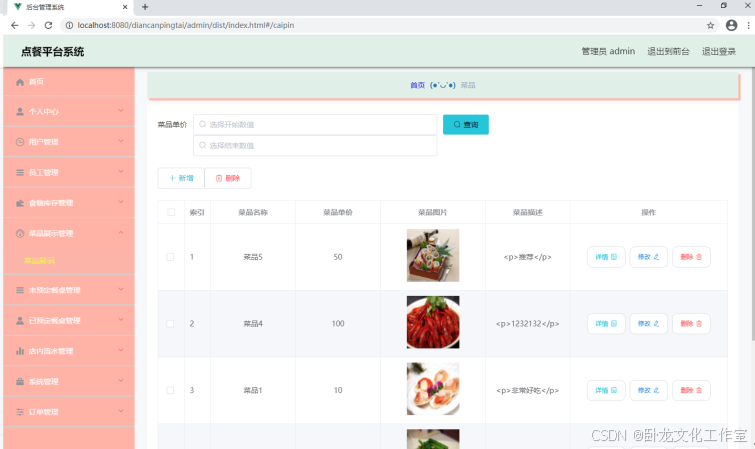
Task: Click the 食物库存管理 icon
Action: tap(20, 203)
